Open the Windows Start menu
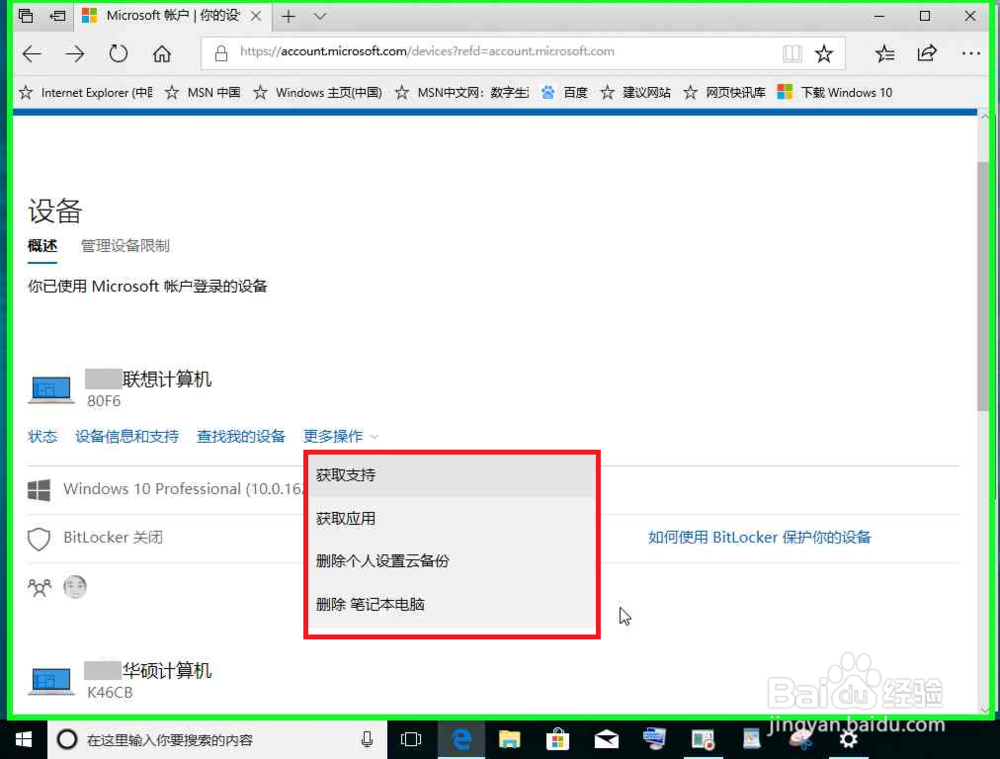 click(x=24, y=740)
